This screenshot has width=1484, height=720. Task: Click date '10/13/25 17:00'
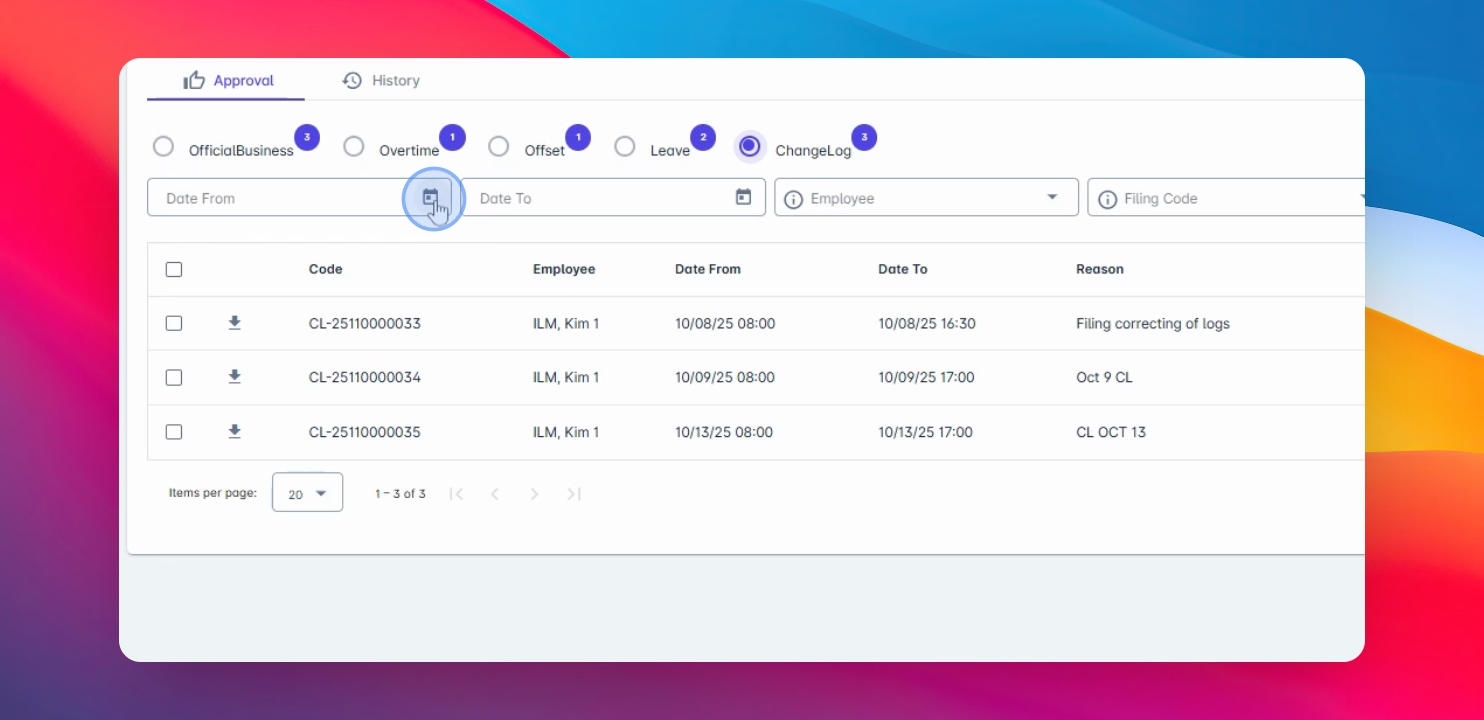tap(925, 432)
